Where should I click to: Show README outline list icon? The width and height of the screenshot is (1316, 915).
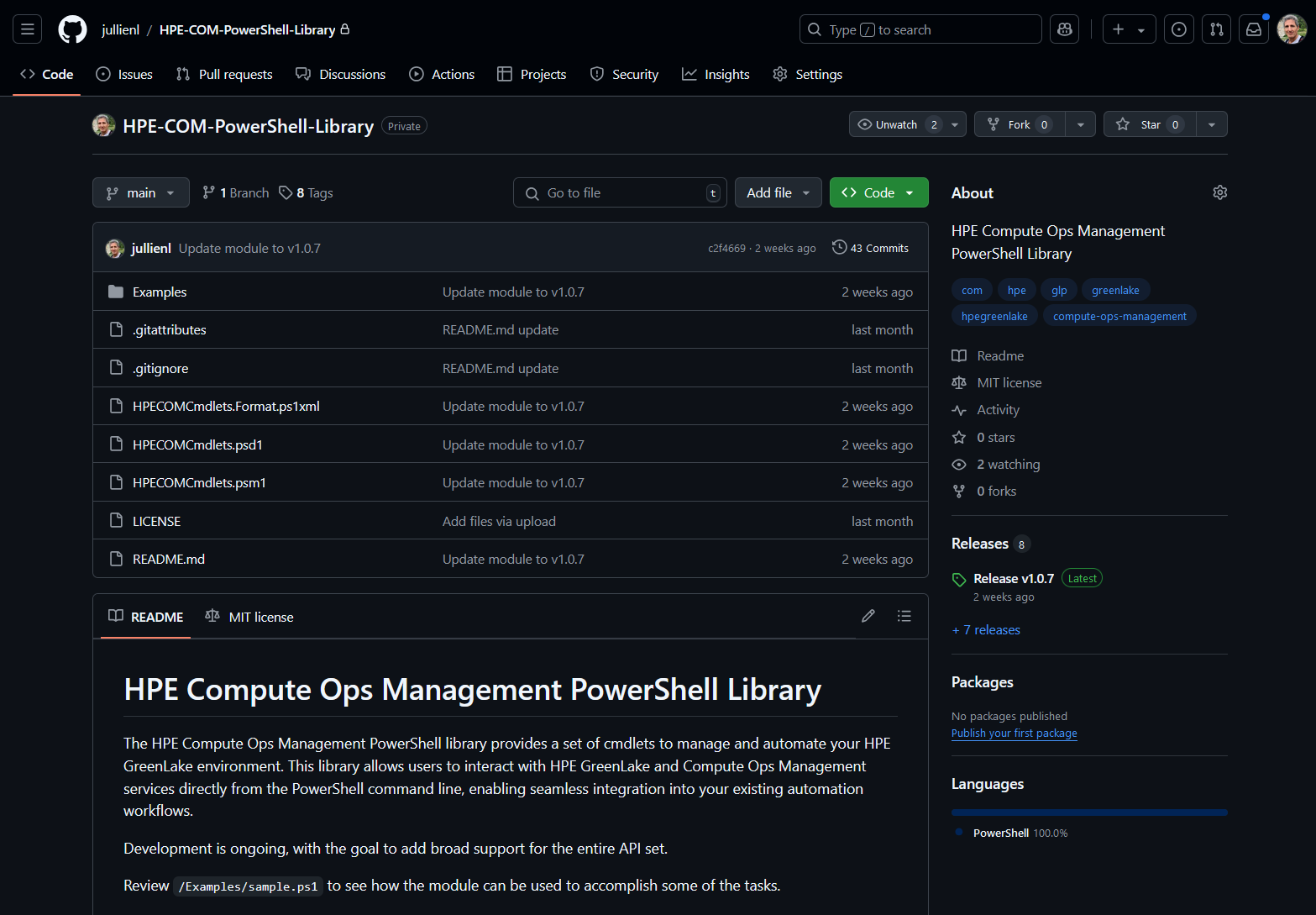904,616
